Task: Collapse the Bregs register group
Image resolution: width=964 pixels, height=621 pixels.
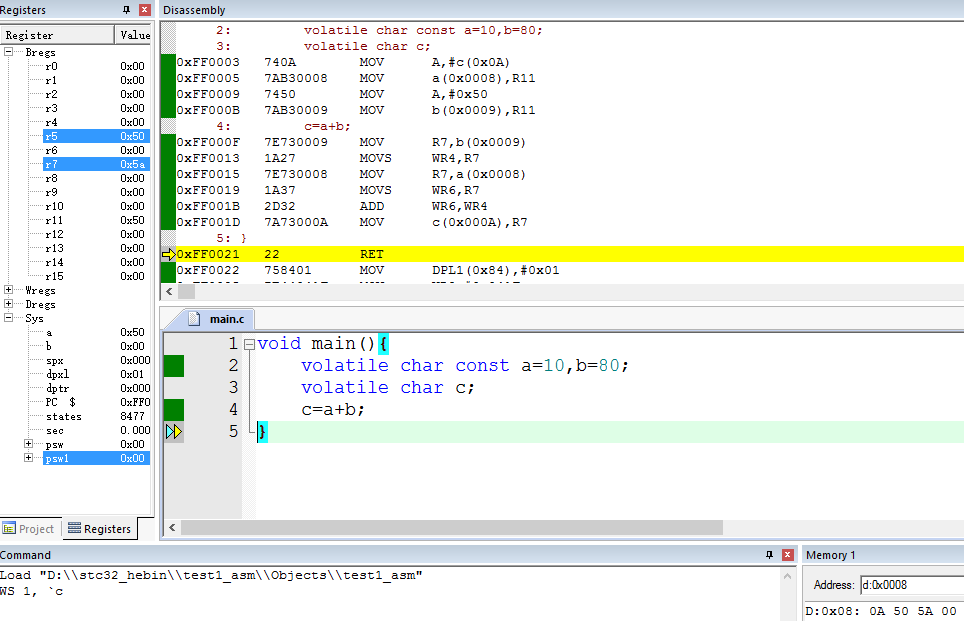Action: tap(9, 52)
